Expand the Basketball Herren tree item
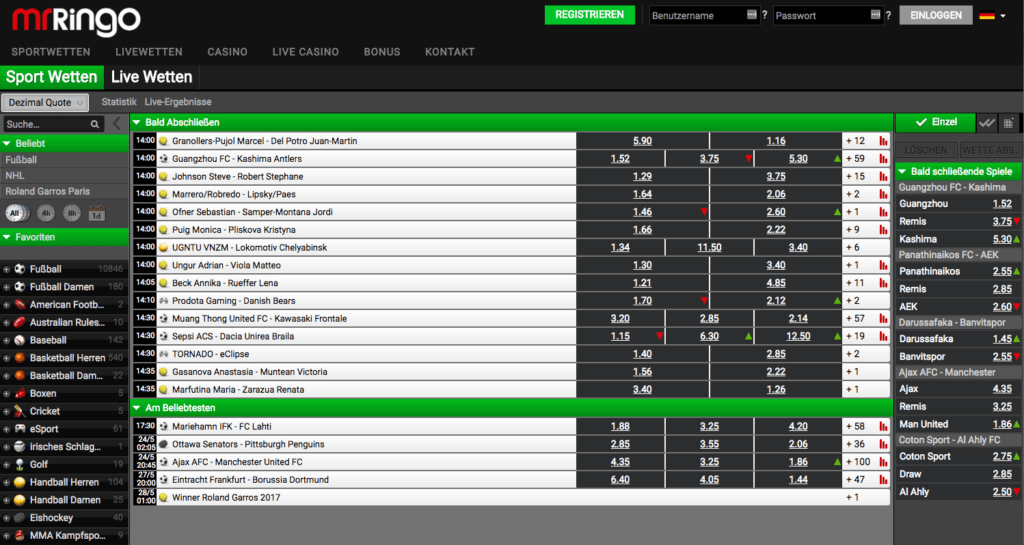1024x545 pixels. click(6, 358)
